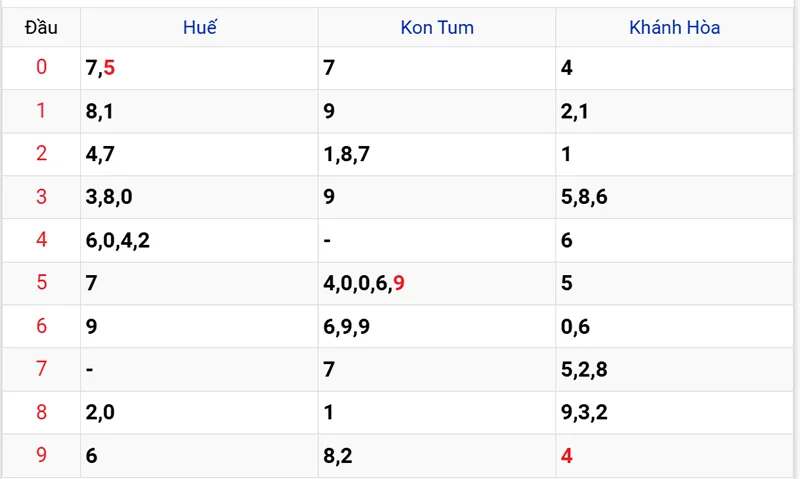The height and width of the screenshot is (479, 800).
Task: Open the Huế column header link
Action: [199, 28]
